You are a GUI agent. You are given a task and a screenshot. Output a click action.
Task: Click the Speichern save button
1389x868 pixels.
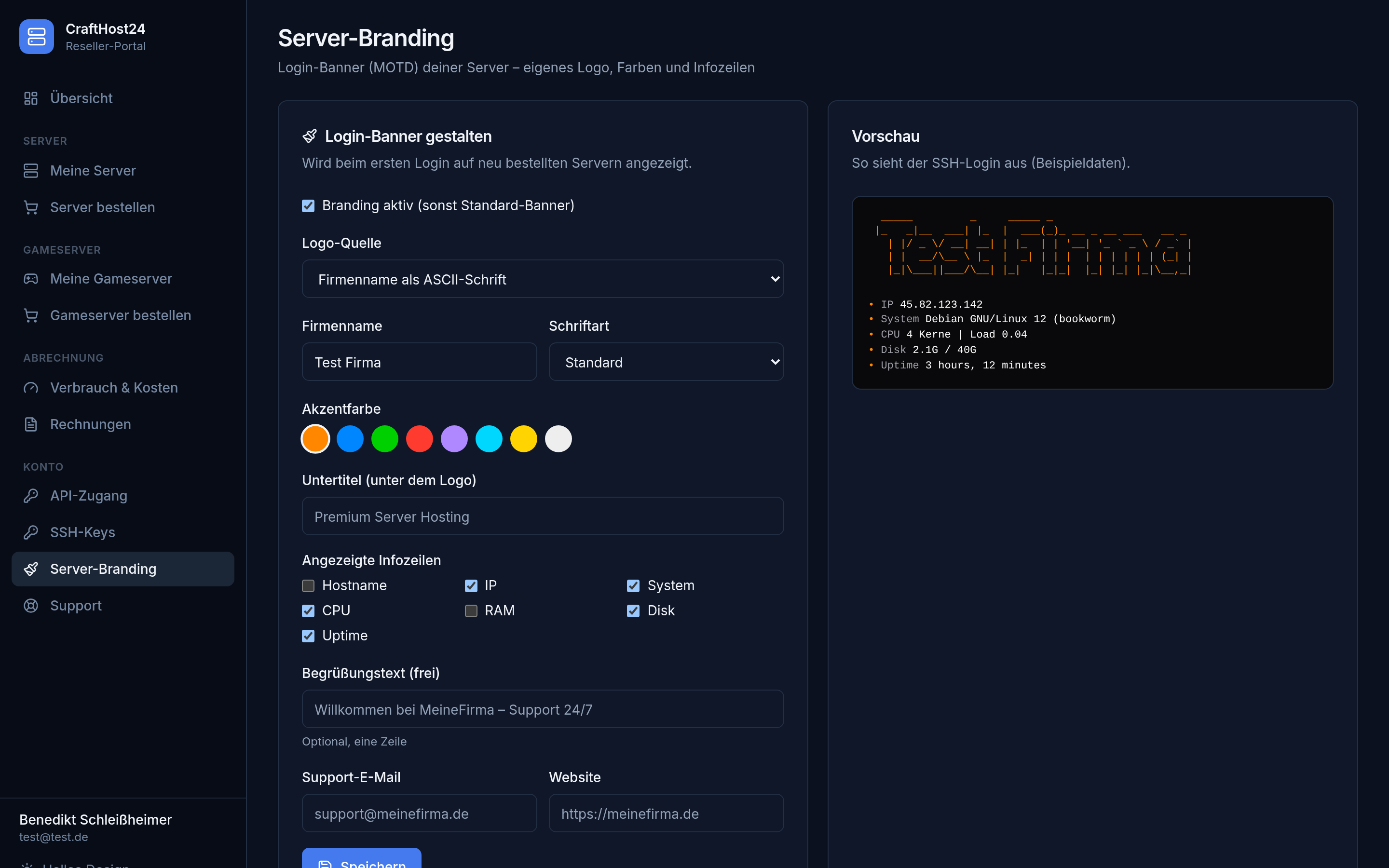coord(362,858)
